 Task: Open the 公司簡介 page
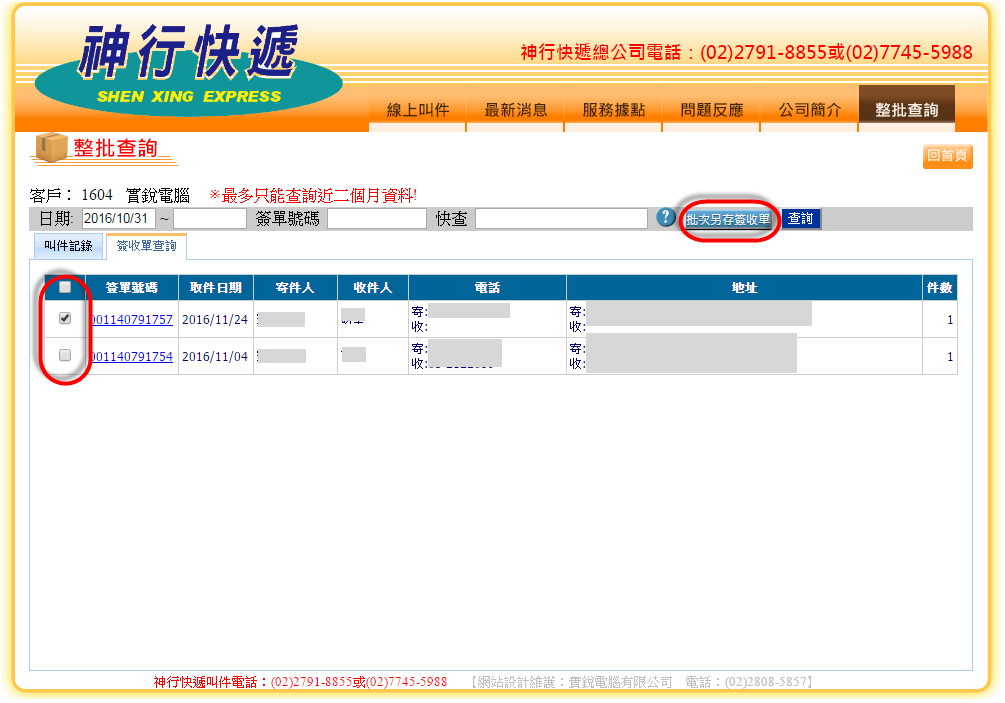pos(809,110)
